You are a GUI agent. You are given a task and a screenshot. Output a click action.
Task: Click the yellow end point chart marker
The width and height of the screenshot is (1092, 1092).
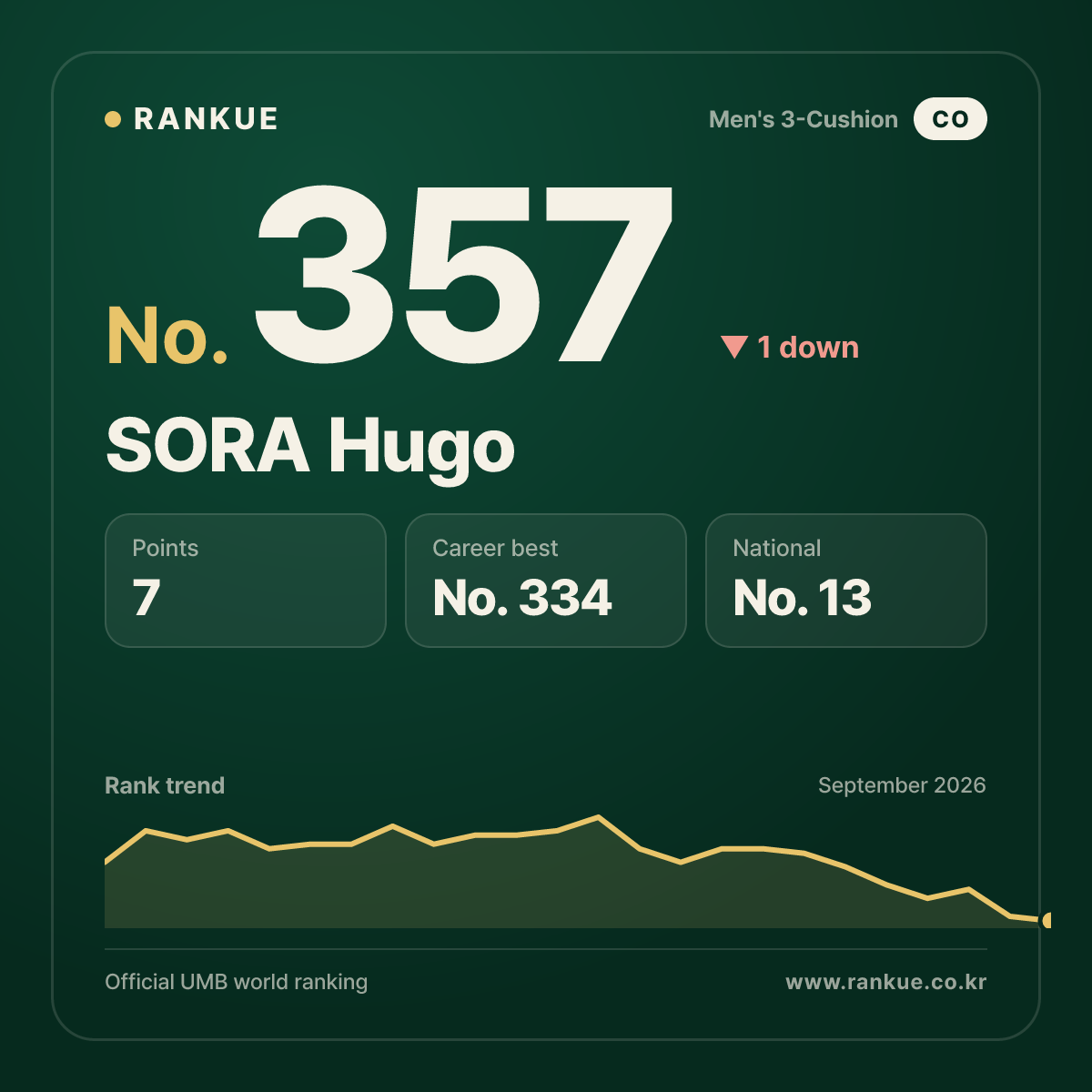click(1046, 920)
